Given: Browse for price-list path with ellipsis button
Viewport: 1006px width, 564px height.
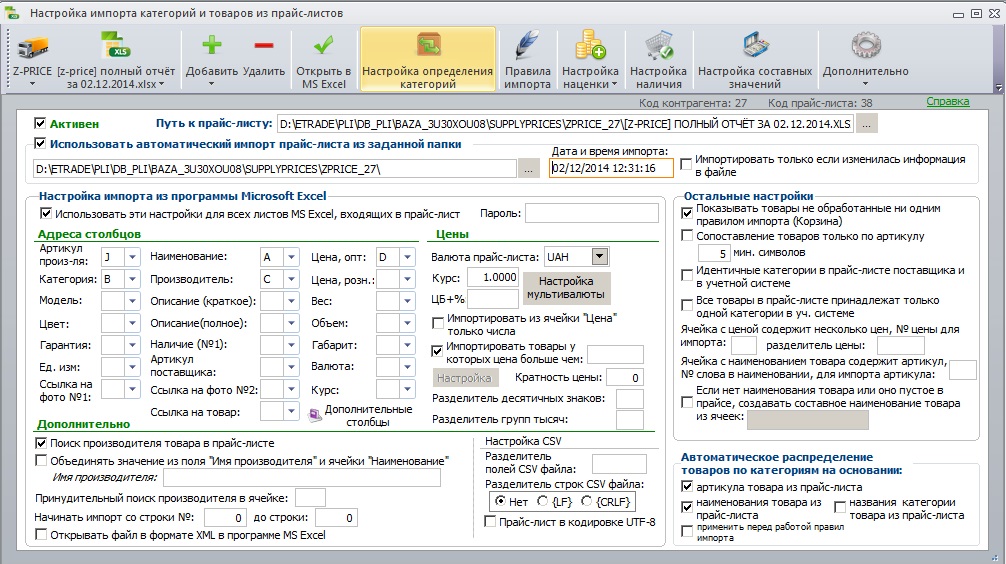Looking at the screenshot, I should [x=866, y=124].
